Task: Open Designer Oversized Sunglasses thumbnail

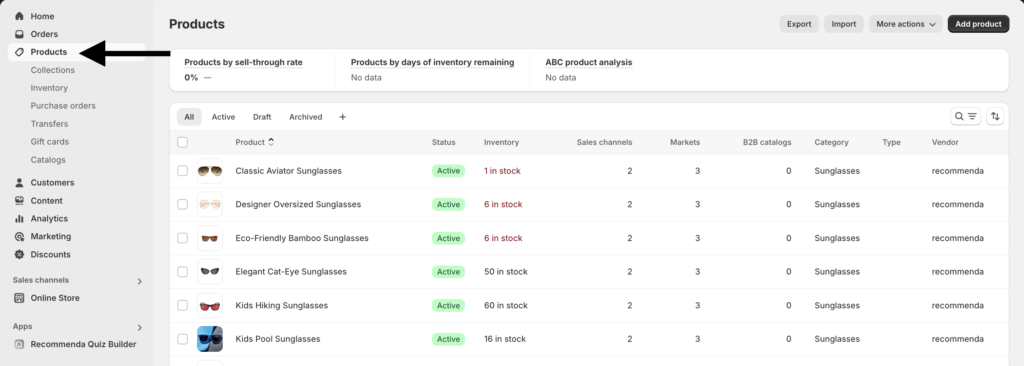Action: coord(210,205)
